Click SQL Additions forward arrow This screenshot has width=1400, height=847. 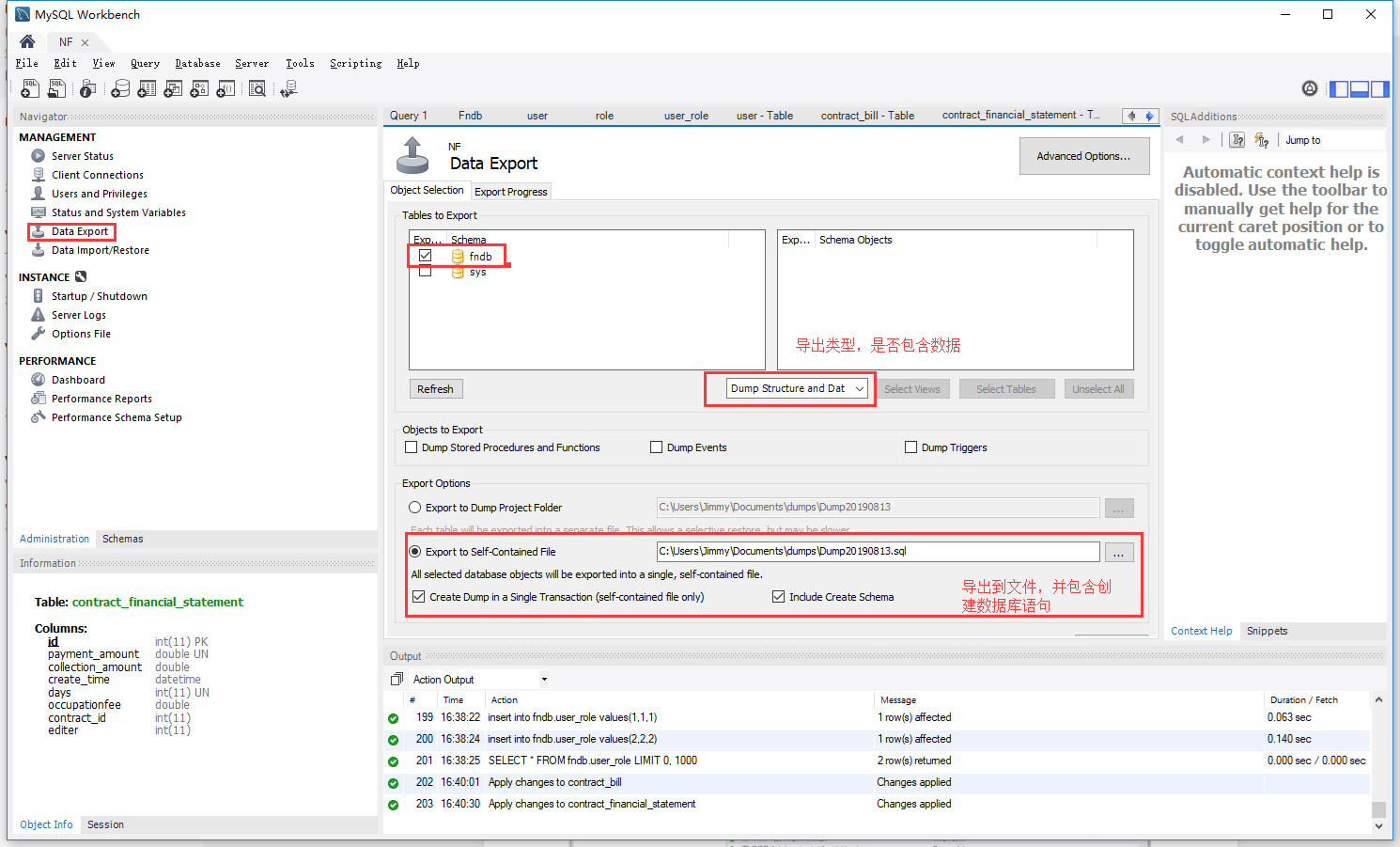[x=1206, y=140]
